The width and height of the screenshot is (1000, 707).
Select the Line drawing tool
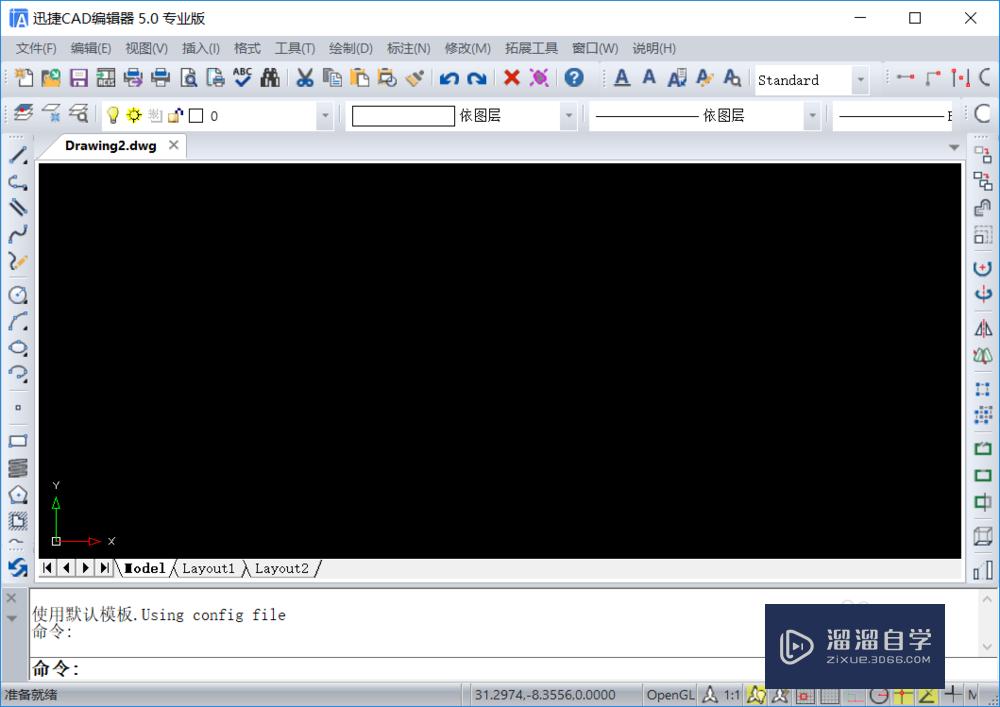click(x=15, y=155)
